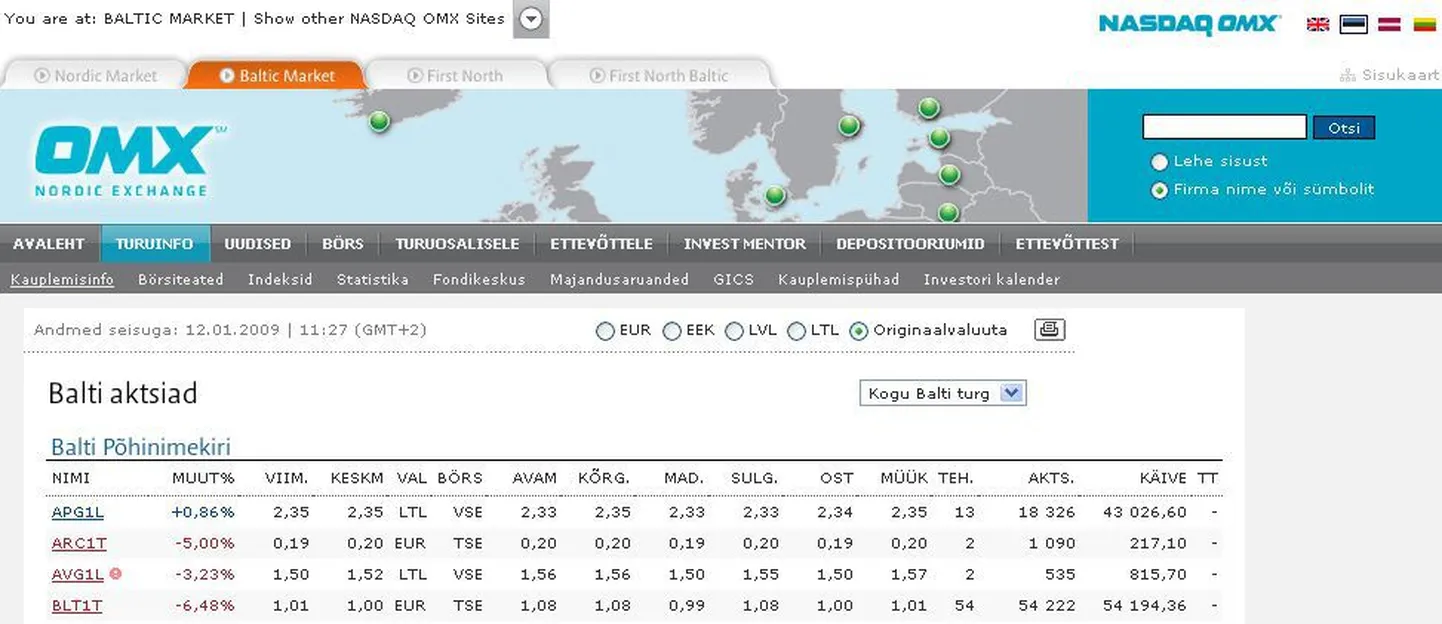1442x624 pixels.
Task: Open the AVALEHT menu item
Action: coord(49,244)
